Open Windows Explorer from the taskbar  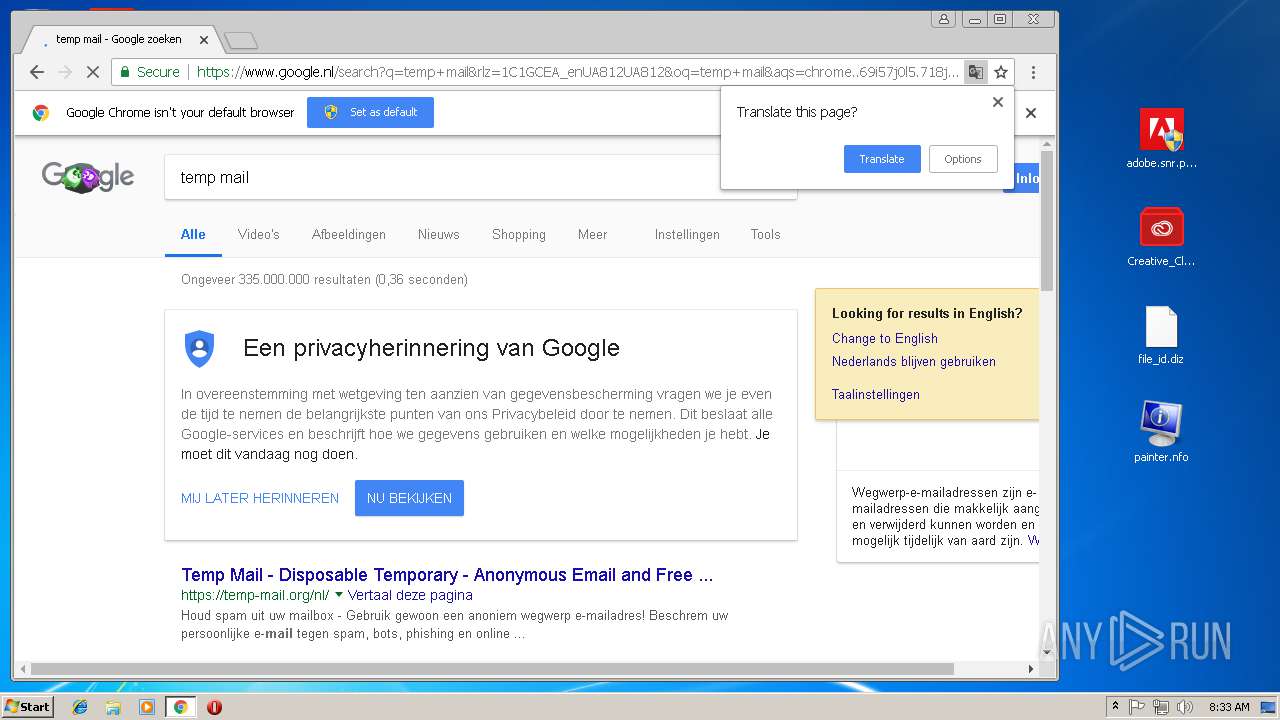click(113, 707)
